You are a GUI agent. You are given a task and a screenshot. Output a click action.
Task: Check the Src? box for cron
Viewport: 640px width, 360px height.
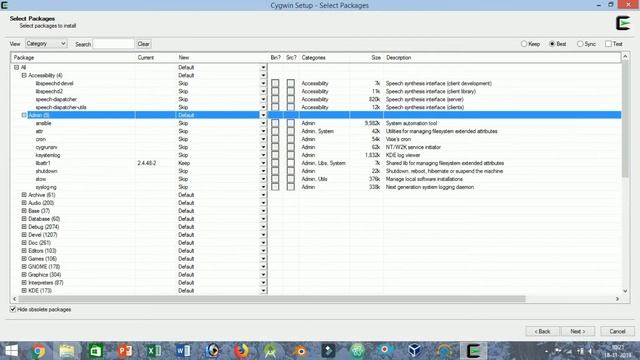290,139
